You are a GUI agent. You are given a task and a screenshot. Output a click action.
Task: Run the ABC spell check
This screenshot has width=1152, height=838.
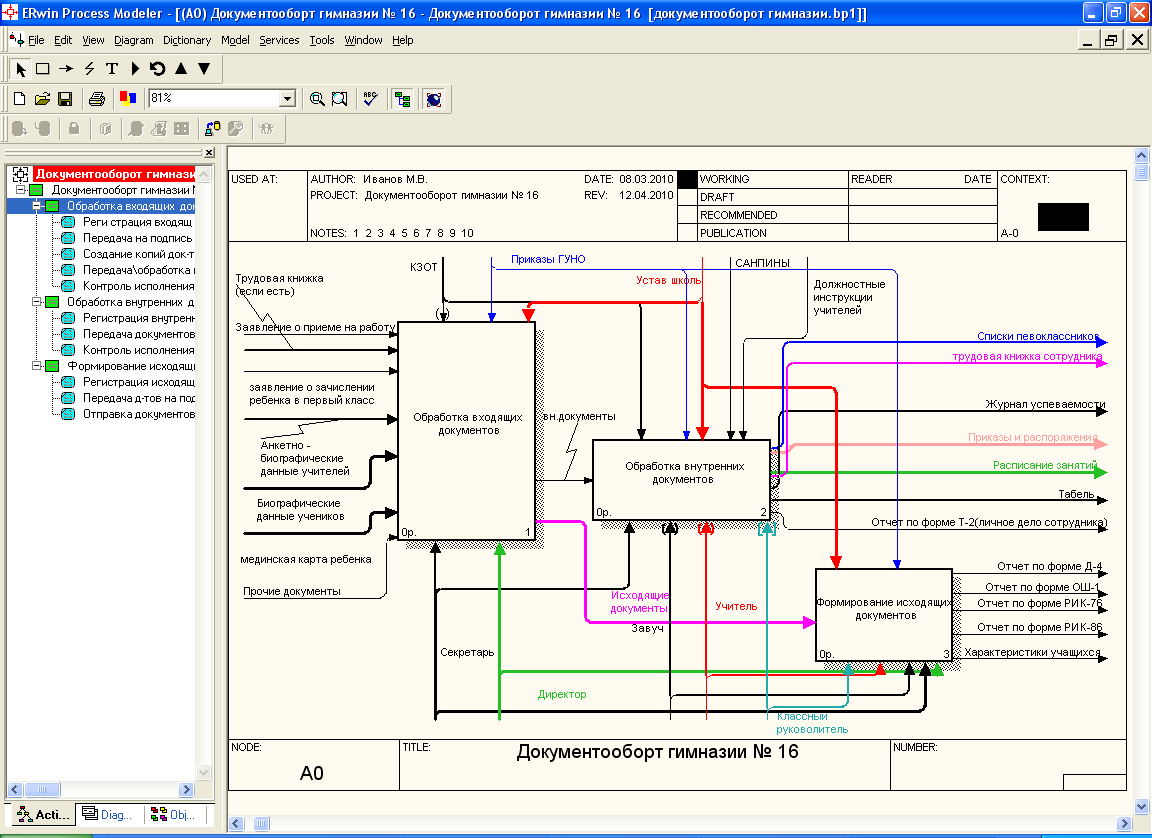370,99
